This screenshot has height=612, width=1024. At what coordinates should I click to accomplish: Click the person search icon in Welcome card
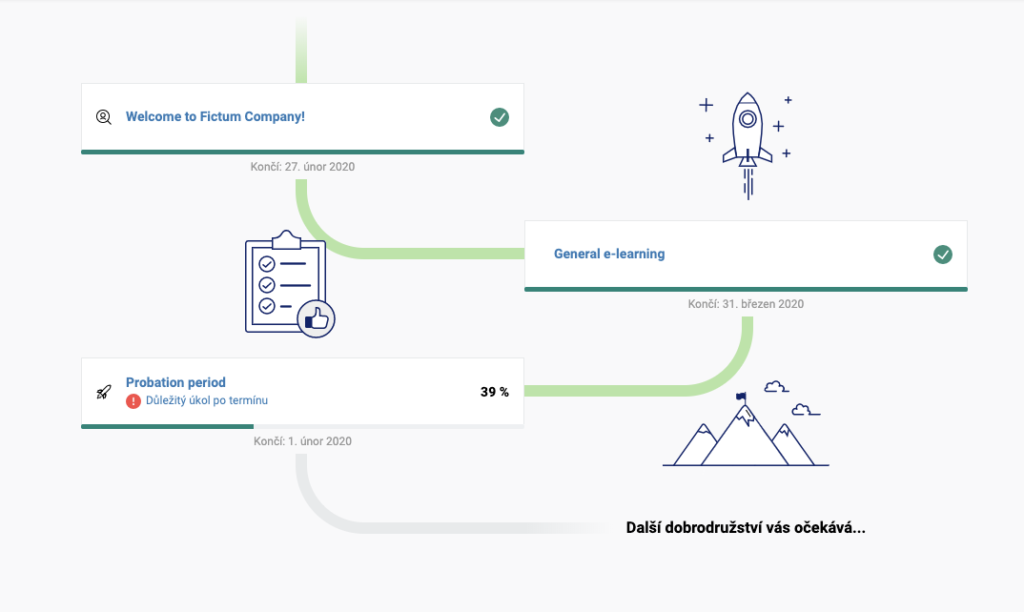(104, 117)
